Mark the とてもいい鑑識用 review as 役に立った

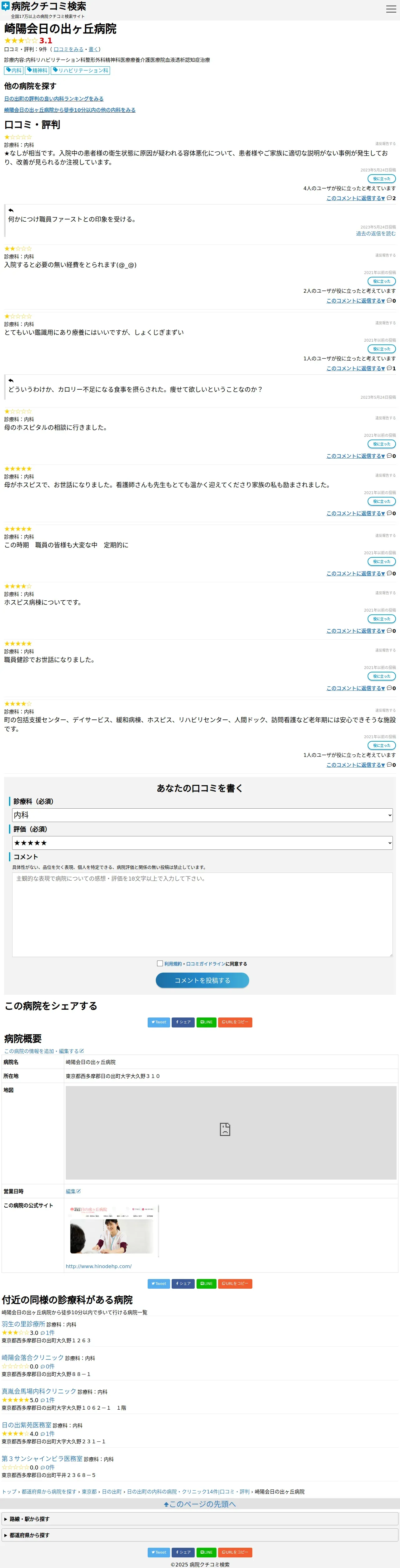tap(382, 349)
